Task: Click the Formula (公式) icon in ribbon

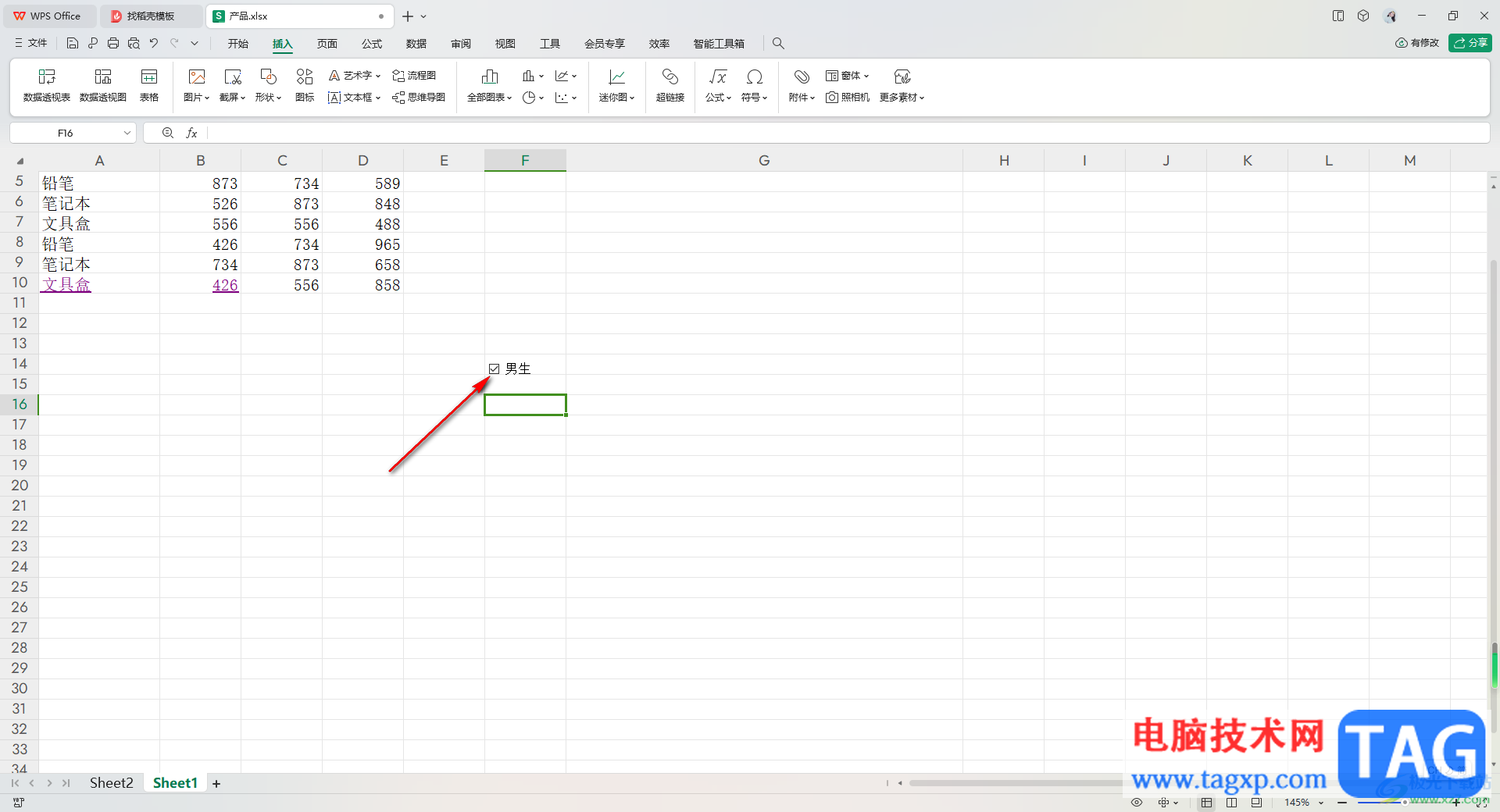Action: pos(718,77)
